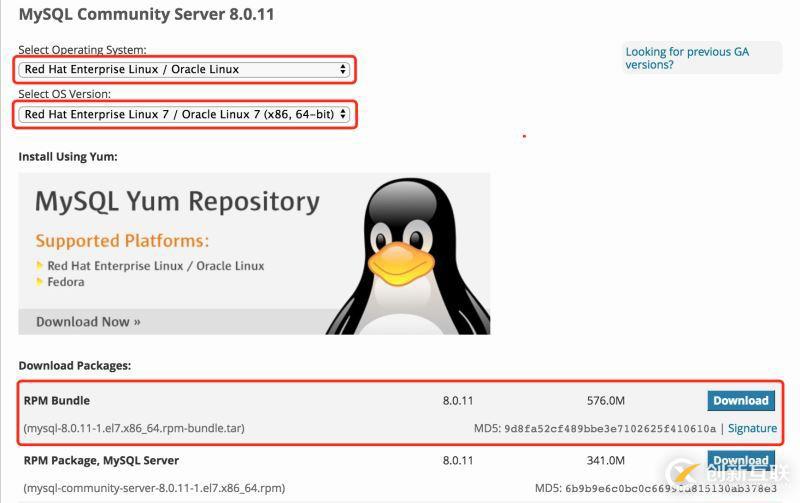This screenshot has width=800, height=503.
Task: Click the Install Using Yum label
Action: click(x=68, y=157)
